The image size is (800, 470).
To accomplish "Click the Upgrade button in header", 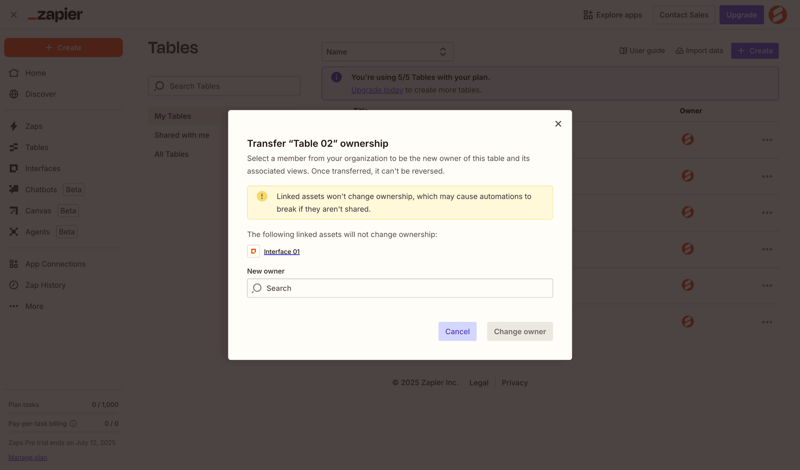I will pos(741,15).
